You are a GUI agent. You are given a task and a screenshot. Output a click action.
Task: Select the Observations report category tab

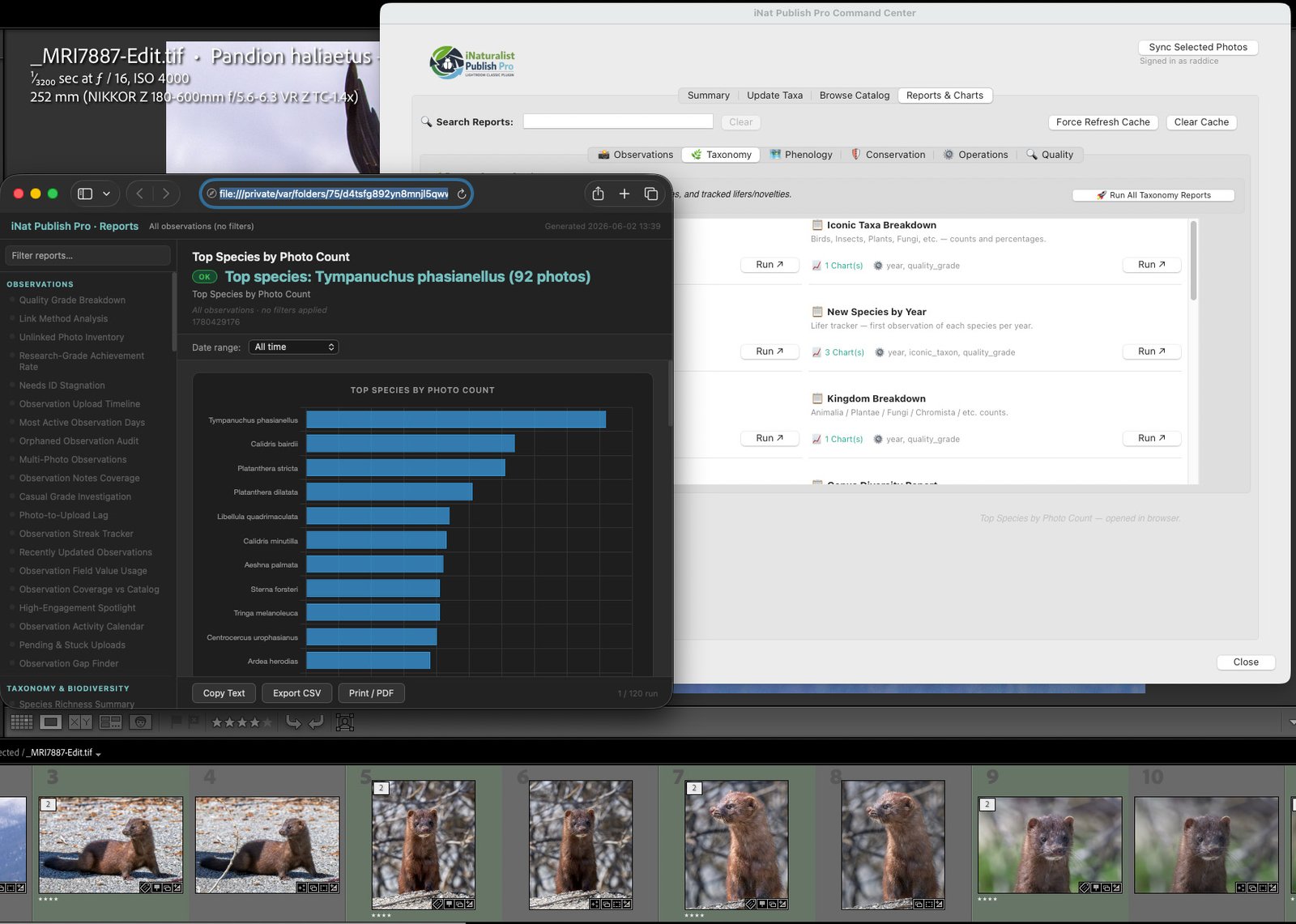[x=636, y=155]
